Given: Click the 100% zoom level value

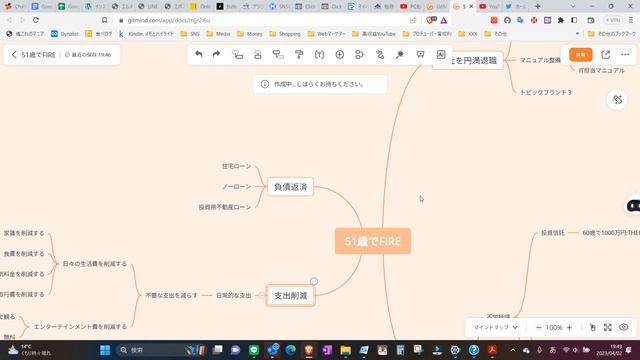Looking at the screenshot, I should 554,327.
